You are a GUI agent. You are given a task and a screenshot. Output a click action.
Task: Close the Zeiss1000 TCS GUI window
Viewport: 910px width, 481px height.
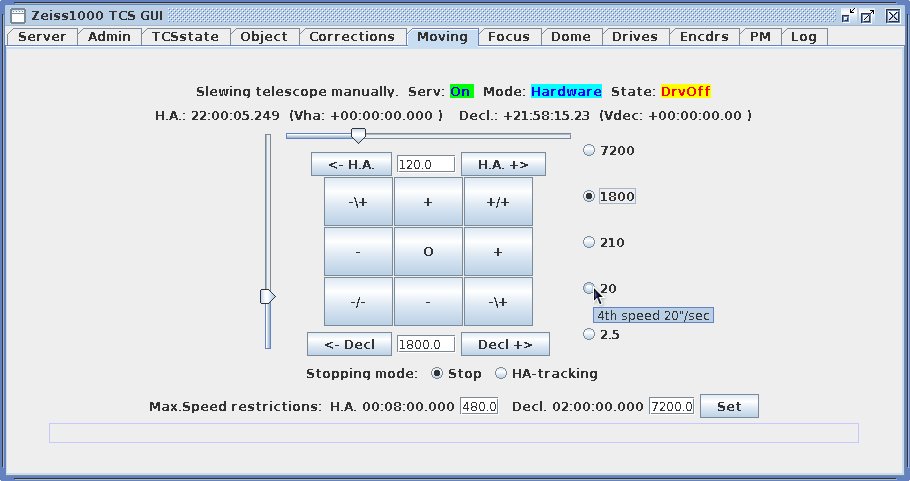[893, 16]
